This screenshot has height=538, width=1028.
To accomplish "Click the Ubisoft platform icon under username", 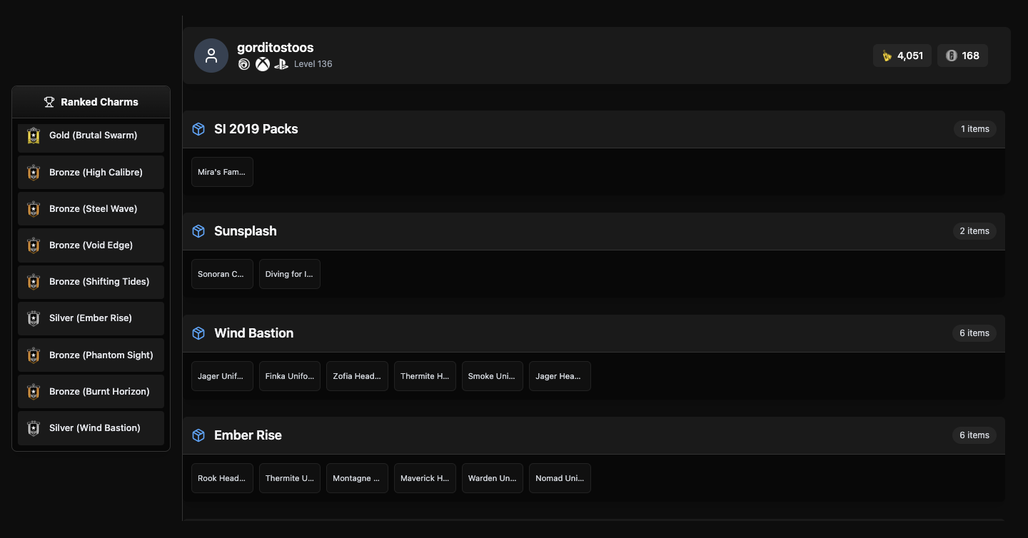I will 244,64.
